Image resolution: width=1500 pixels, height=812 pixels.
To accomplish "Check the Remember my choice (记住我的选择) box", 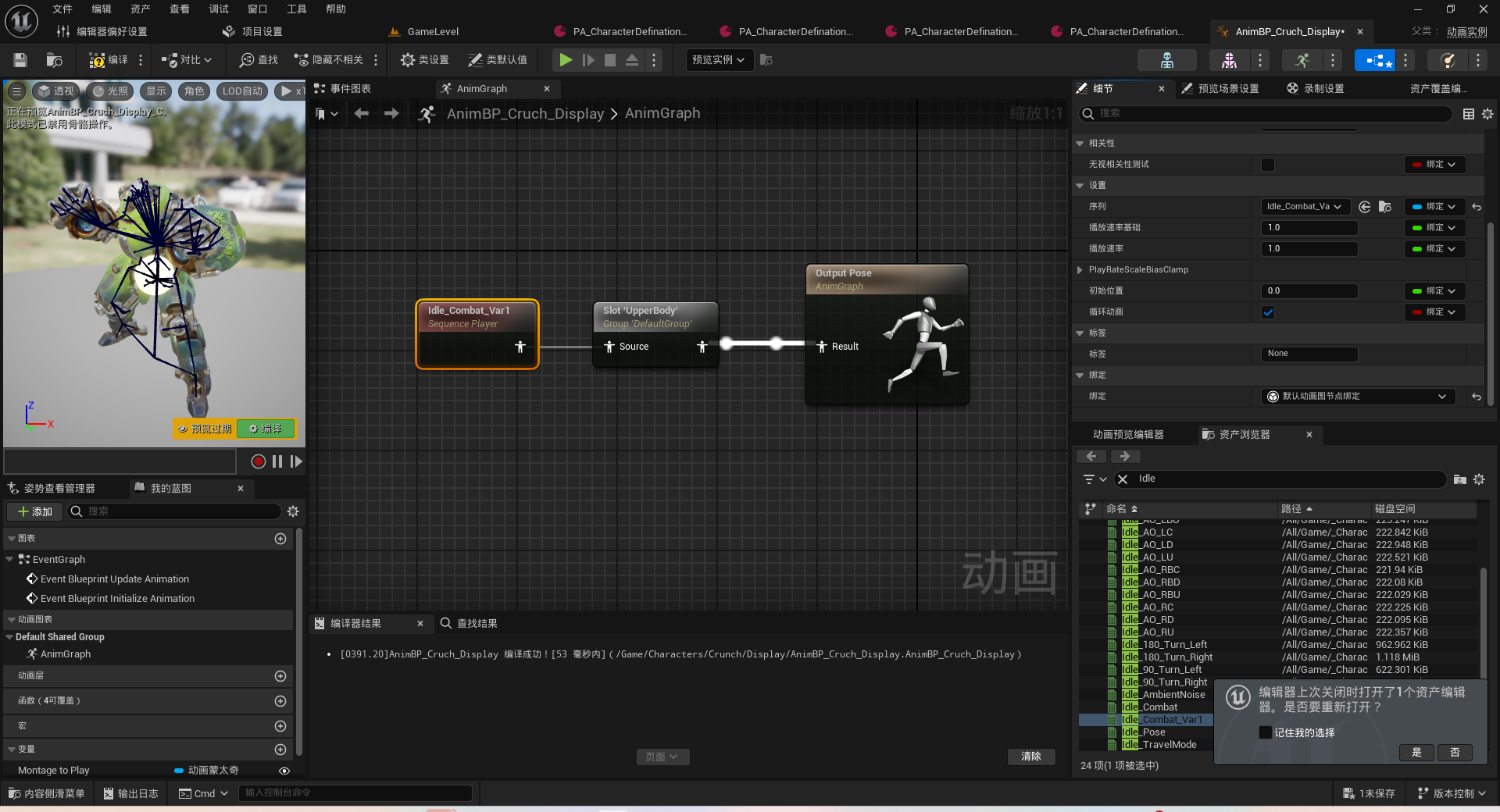I will click(x=1266, y=732).
